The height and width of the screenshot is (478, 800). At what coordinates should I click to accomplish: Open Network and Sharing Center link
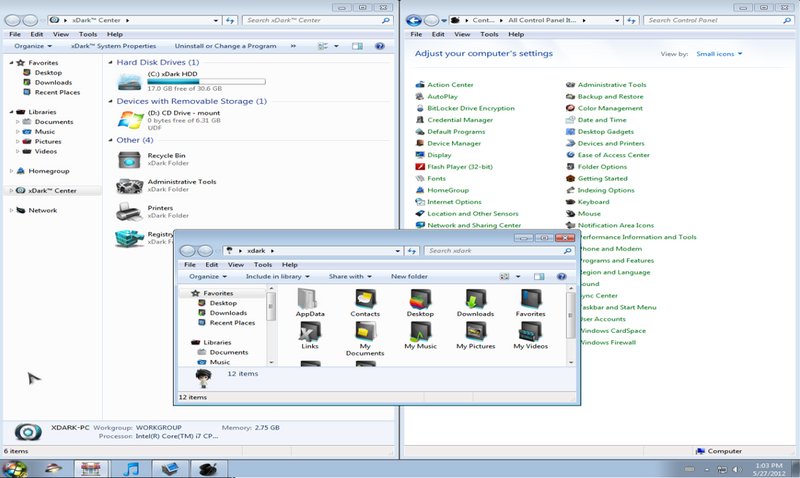pyautogui.click(x=474, y=225)
